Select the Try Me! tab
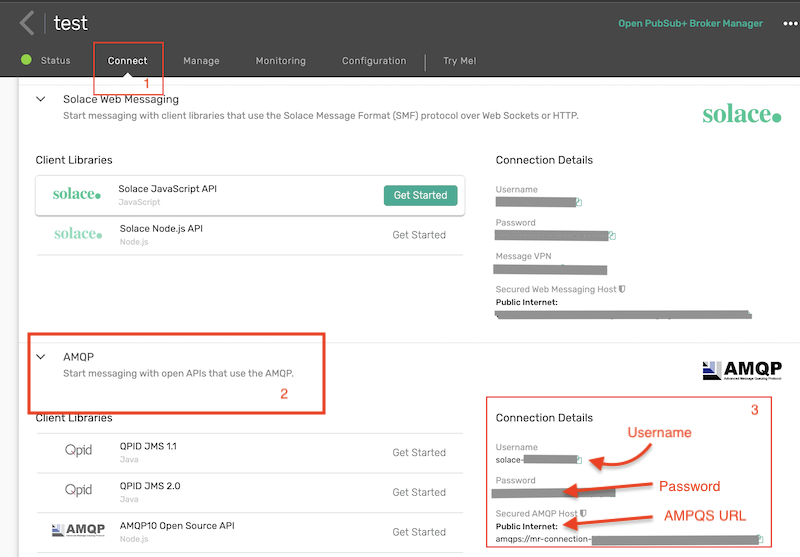This screenshot has width=800, height=557. pyautogui.click(x=460, y=61)
